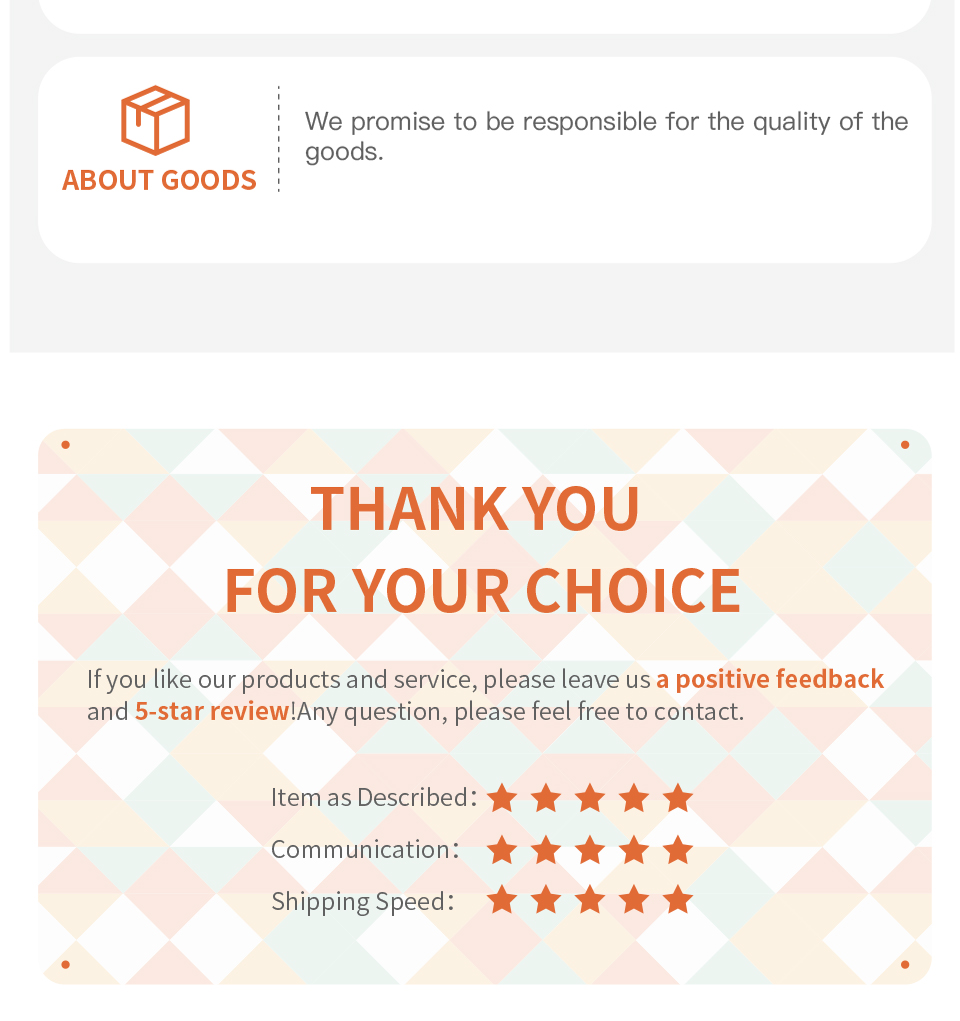The width and height of the screenshot is (960, 1021).
Task: Select the third Communication star
Action: click(x=590, y=850)
